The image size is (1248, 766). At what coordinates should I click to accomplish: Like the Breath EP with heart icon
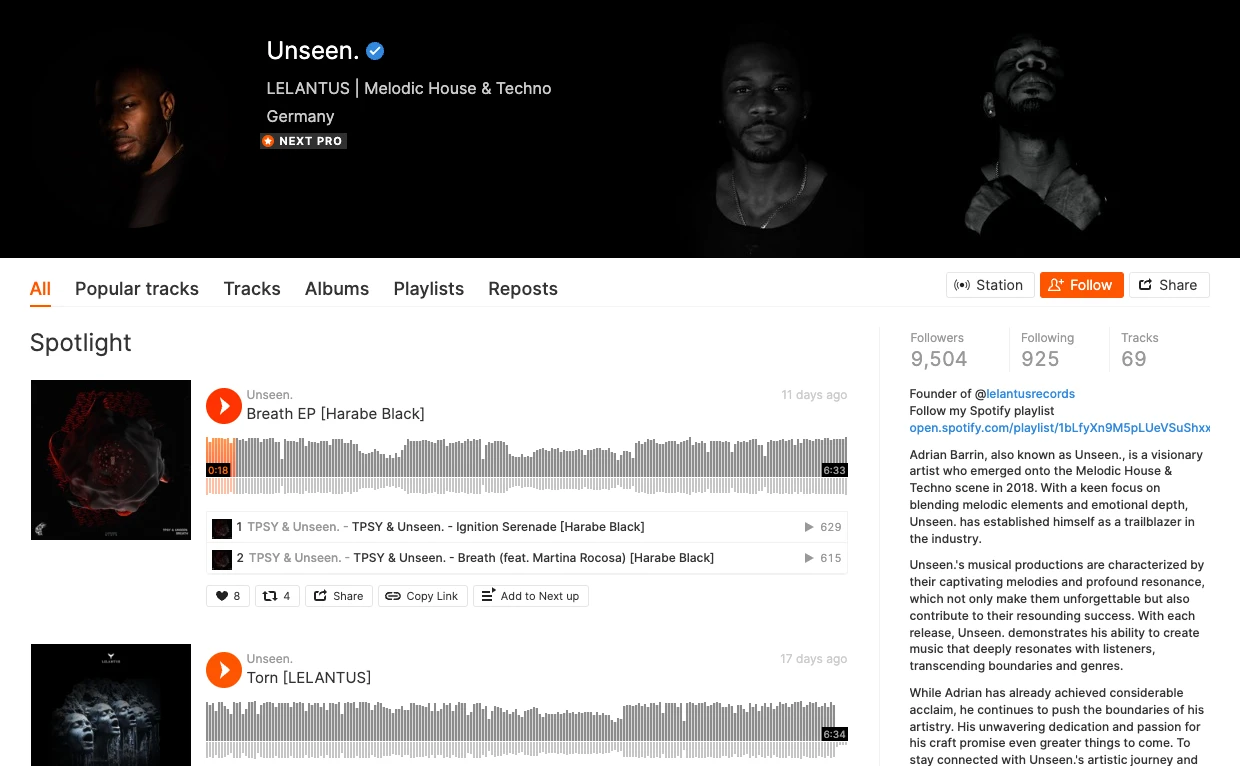228,596
